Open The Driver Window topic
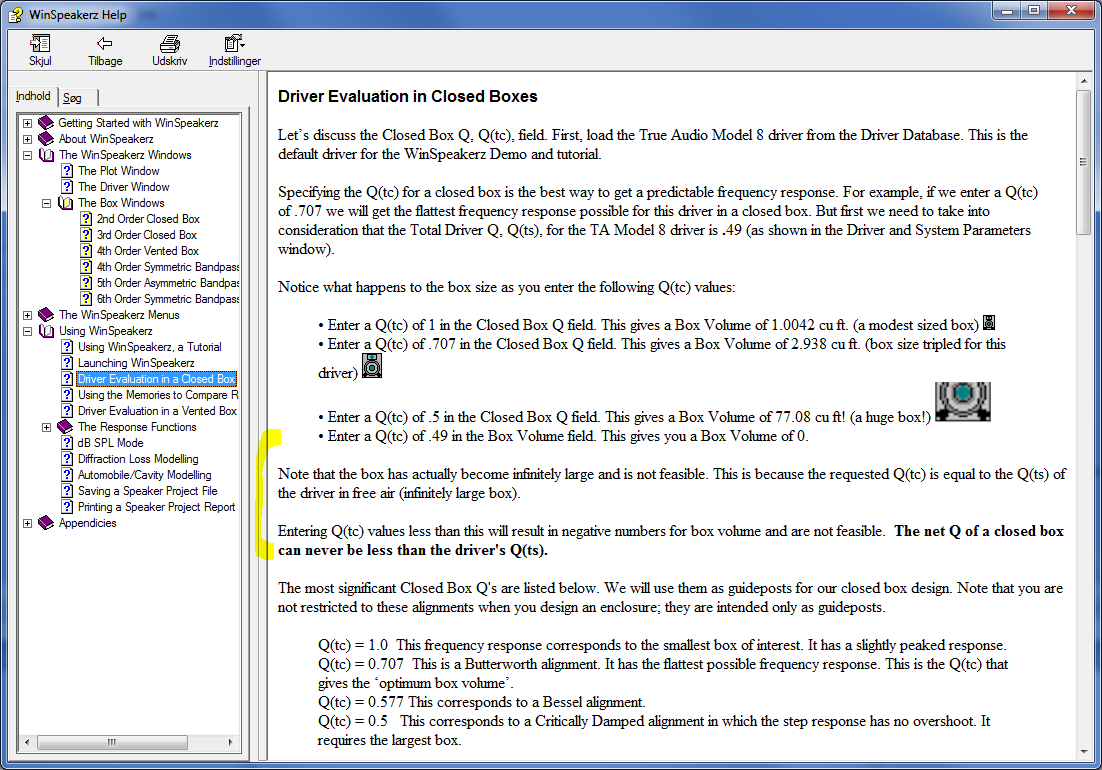This screenshot has width=1102, height=770. coord(124,187)
